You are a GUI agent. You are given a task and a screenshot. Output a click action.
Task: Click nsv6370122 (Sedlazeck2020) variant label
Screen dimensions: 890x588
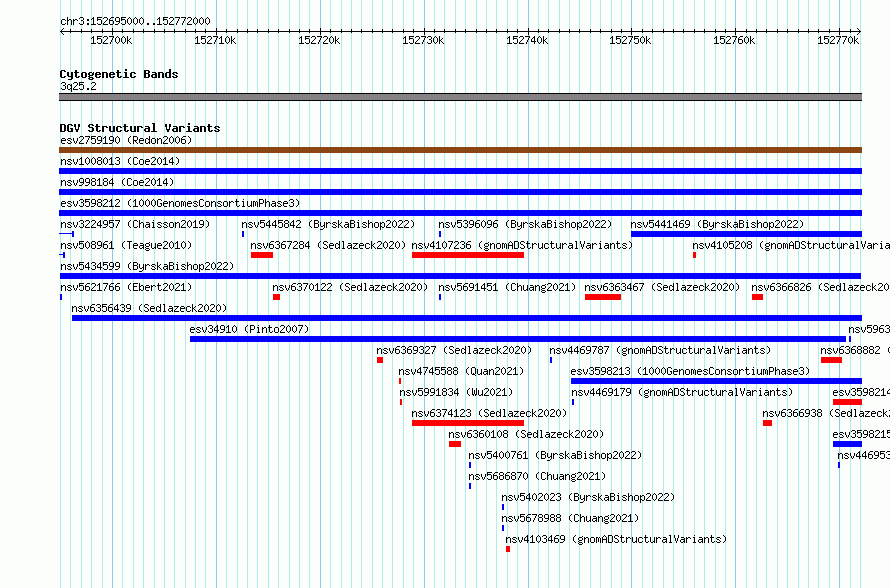coord(350,287)
